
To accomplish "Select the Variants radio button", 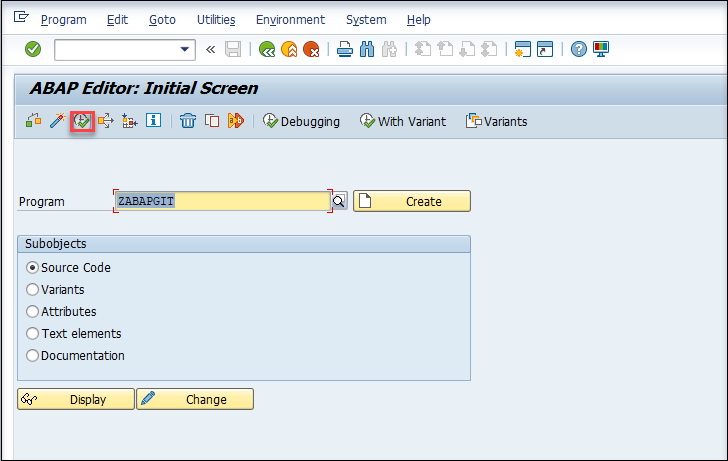I will (32, 290).
